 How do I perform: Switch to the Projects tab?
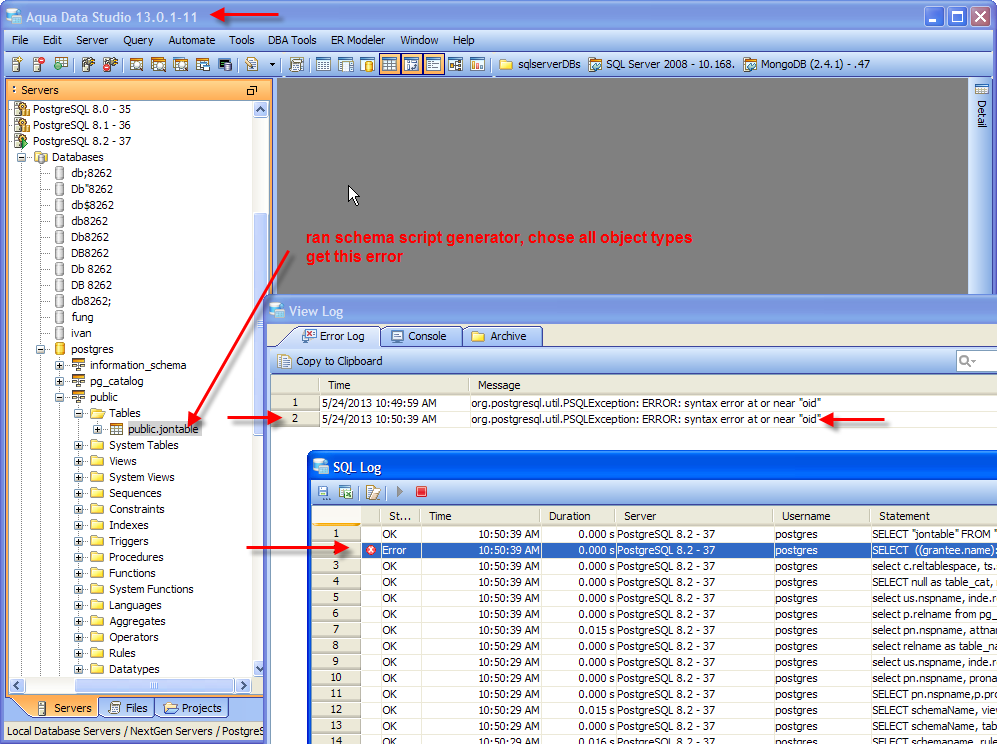(x=193, y=708)
